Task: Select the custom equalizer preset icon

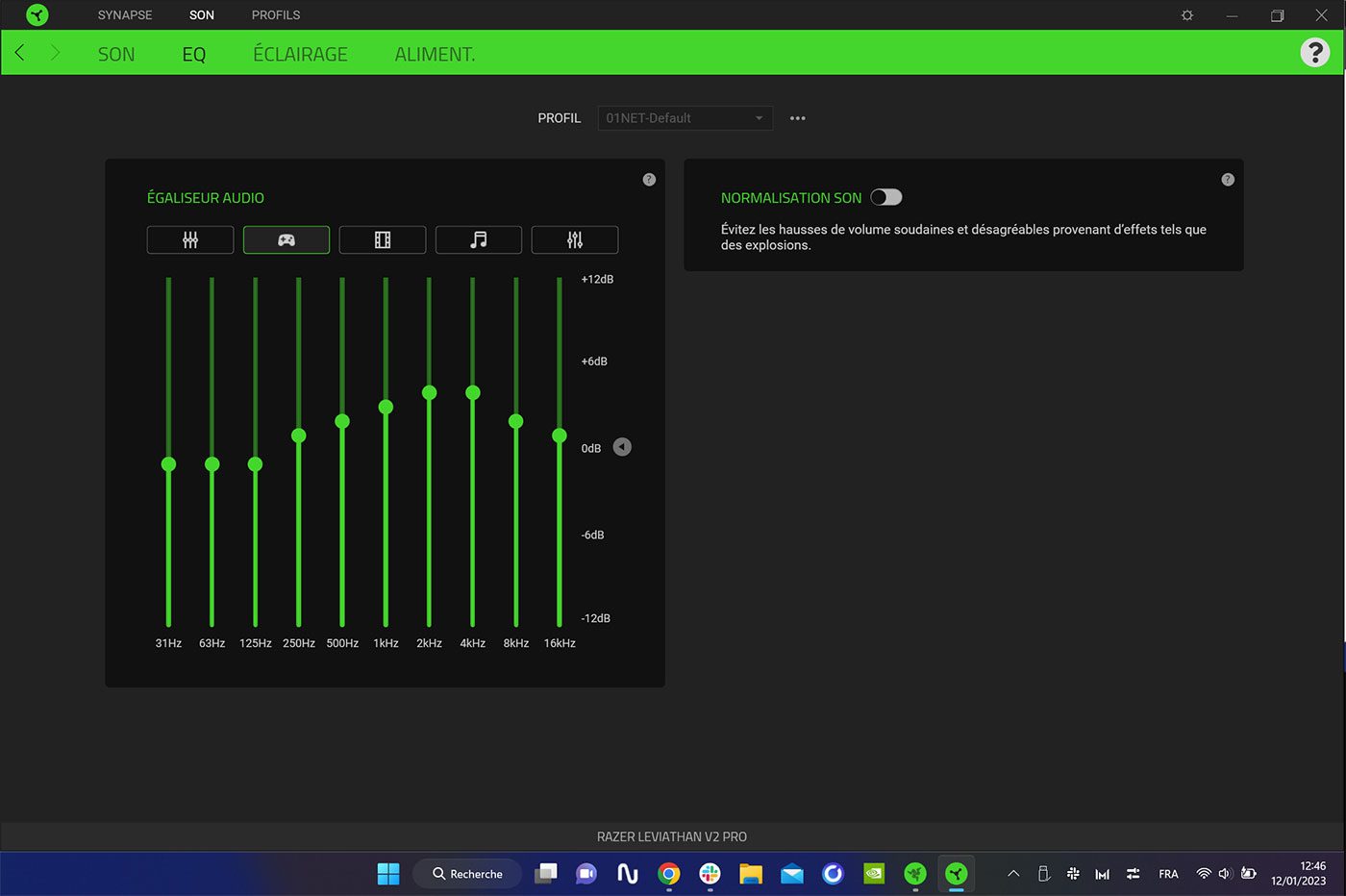Action: (575, 239)
